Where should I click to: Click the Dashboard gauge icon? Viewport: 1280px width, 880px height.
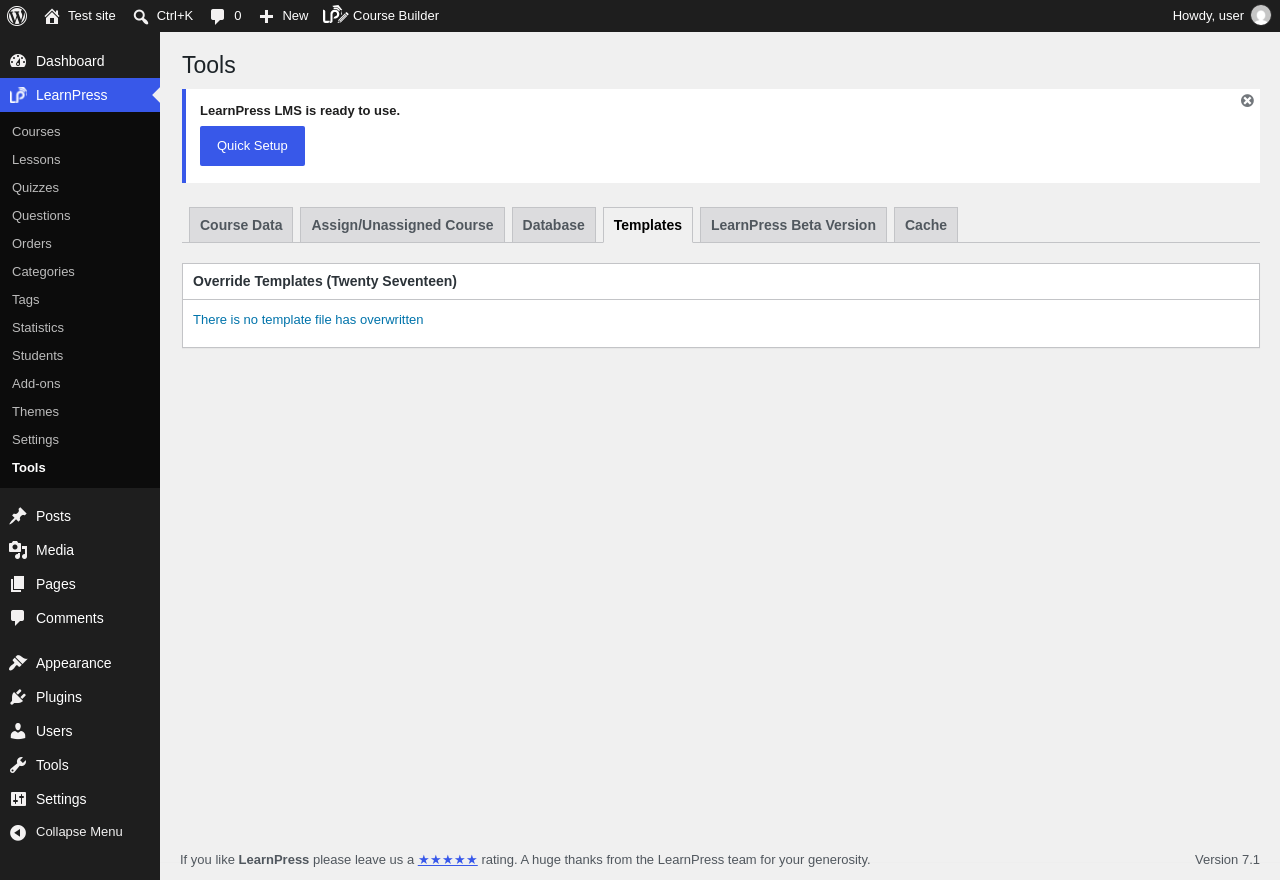(18, 61)
